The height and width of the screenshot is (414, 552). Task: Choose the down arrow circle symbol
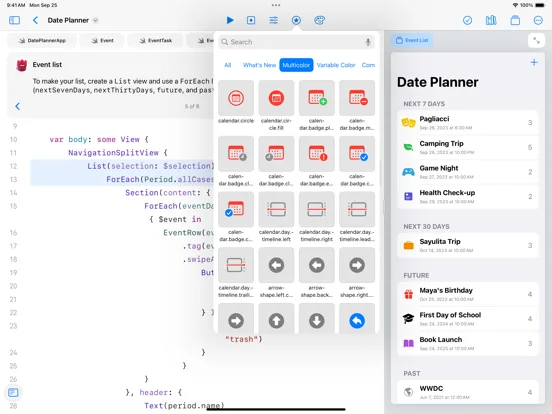pyautogui.click(x=316, y=319)
